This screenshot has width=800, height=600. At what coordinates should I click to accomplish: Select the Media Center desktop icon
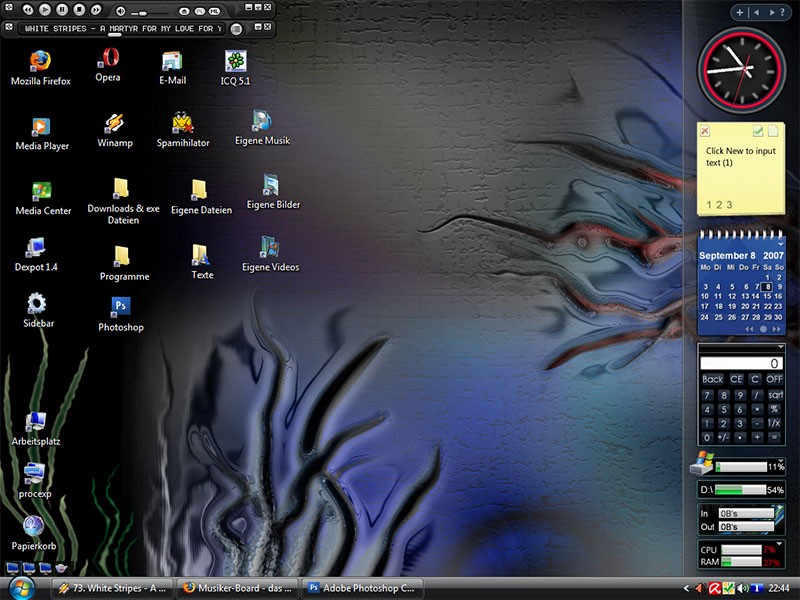(43, 198)
